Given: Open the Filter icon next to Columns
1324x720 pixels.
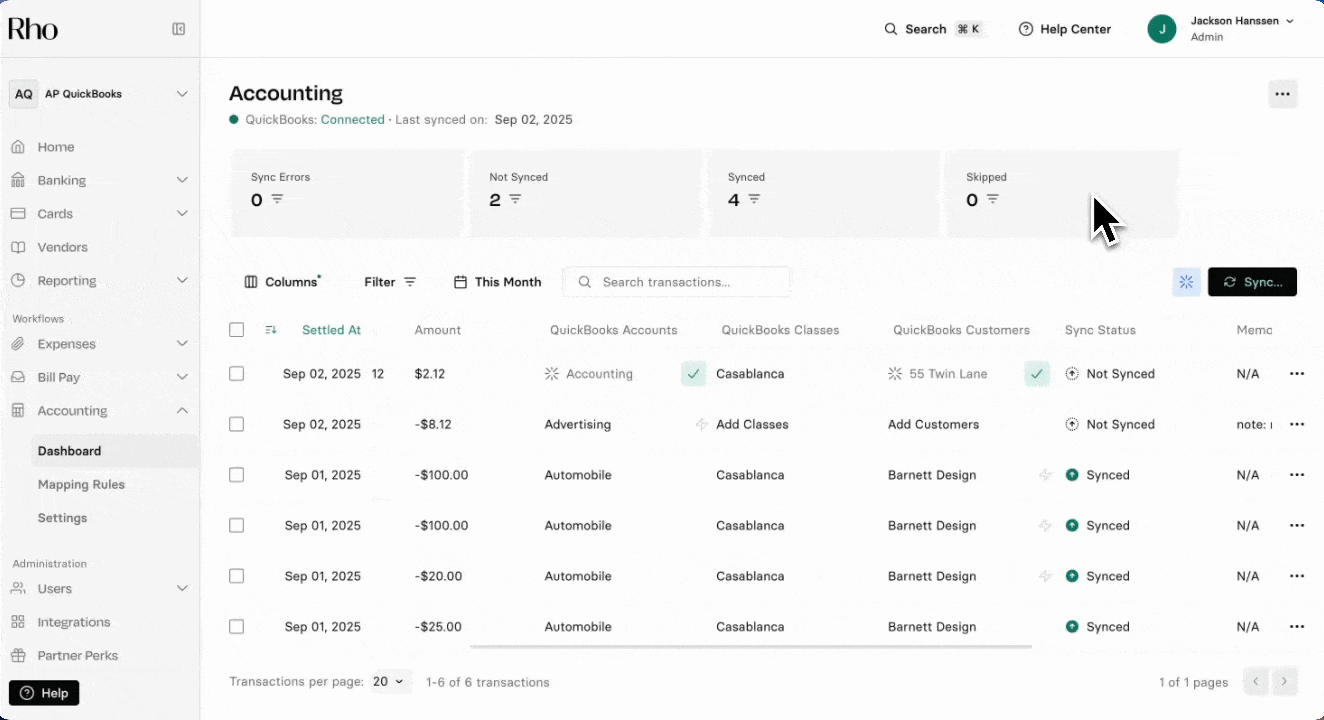Looking at the screenshot, I should 411,282.
